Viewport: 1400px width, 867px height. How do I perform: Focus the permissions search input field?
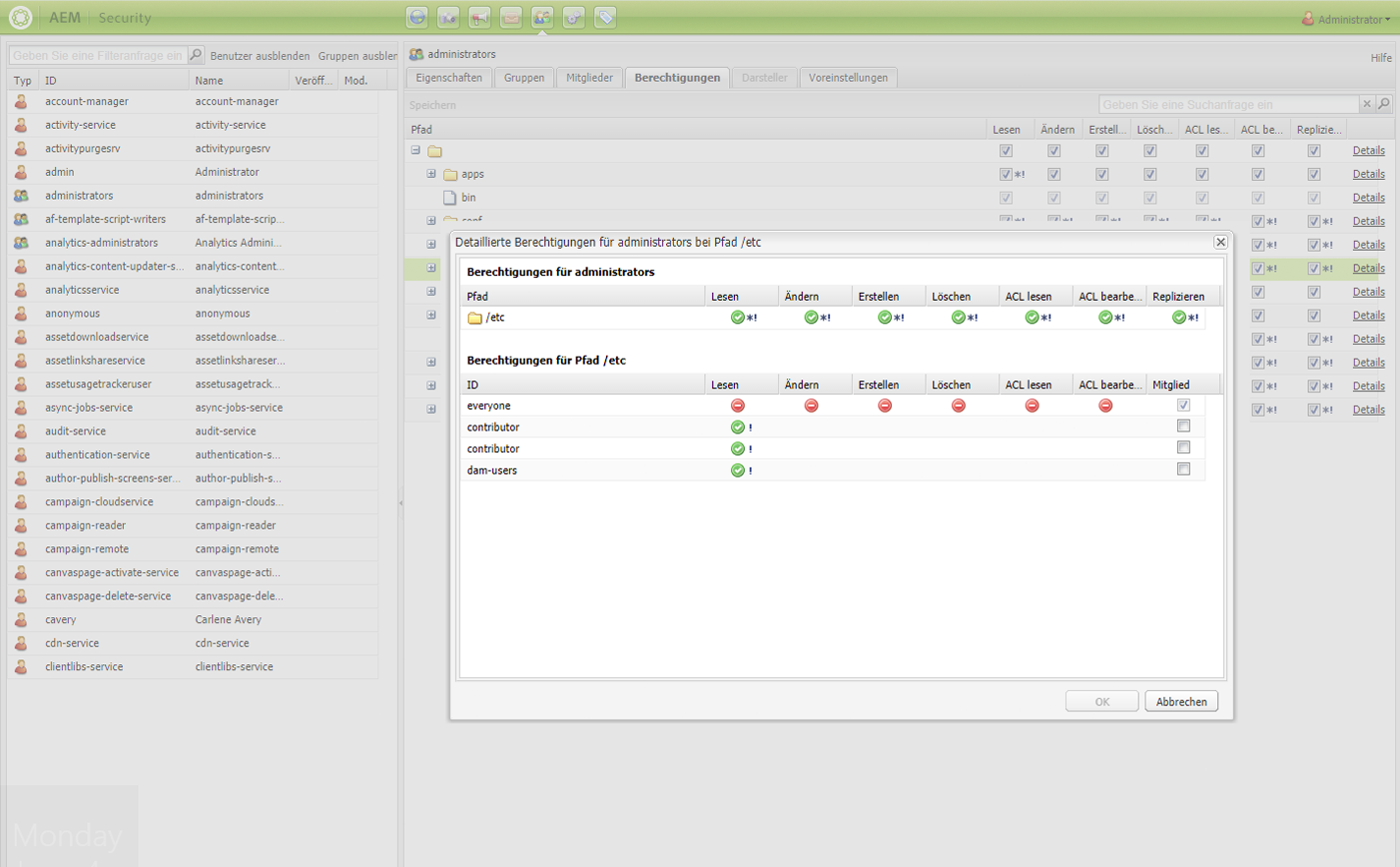pyautogui.click(x=1229, y=104)
